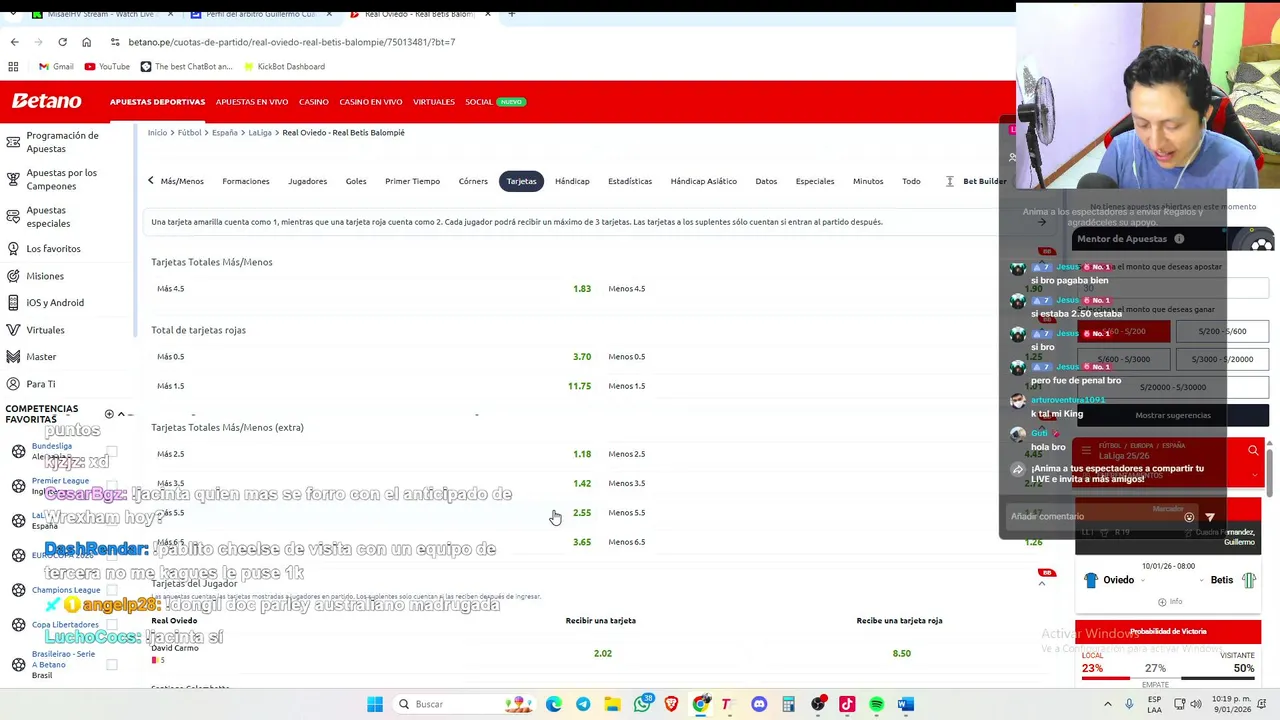
Task: Open Virtuales section
Action: point(434,102)
